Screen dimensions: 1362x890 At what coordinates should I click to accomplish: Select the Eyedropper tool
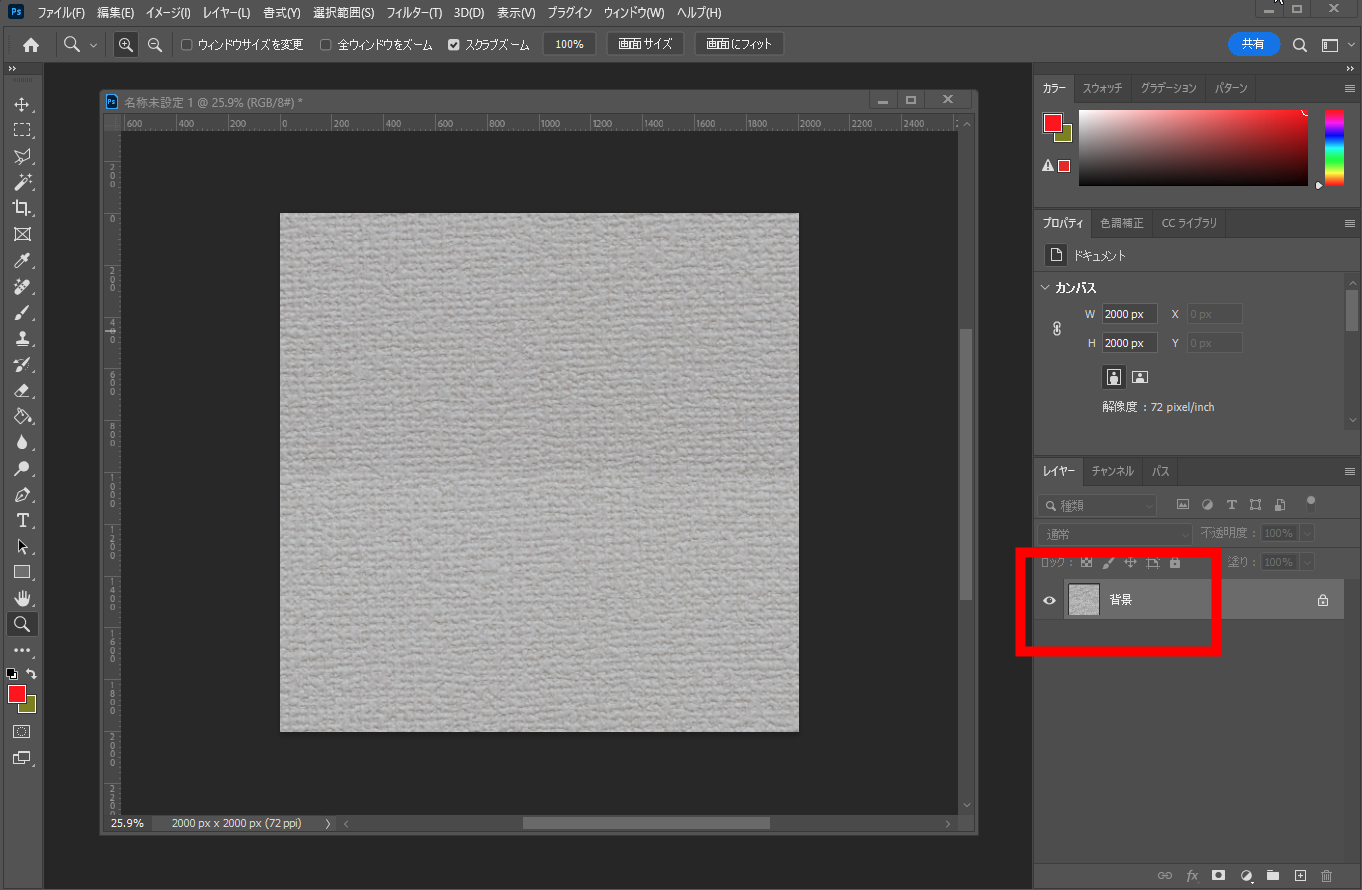21,261
